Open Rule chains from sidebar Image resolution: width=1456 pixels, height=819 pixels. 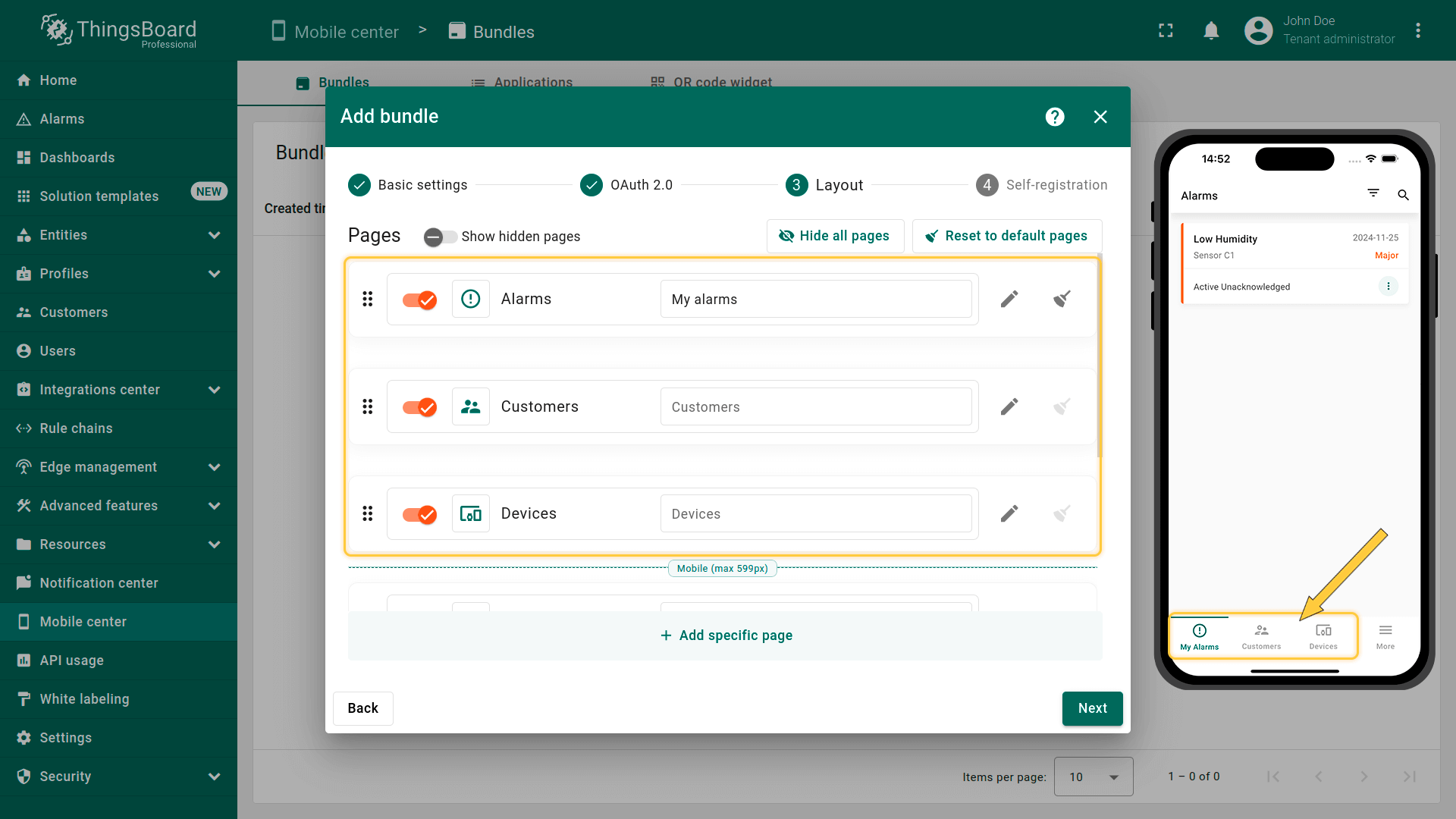76,428
